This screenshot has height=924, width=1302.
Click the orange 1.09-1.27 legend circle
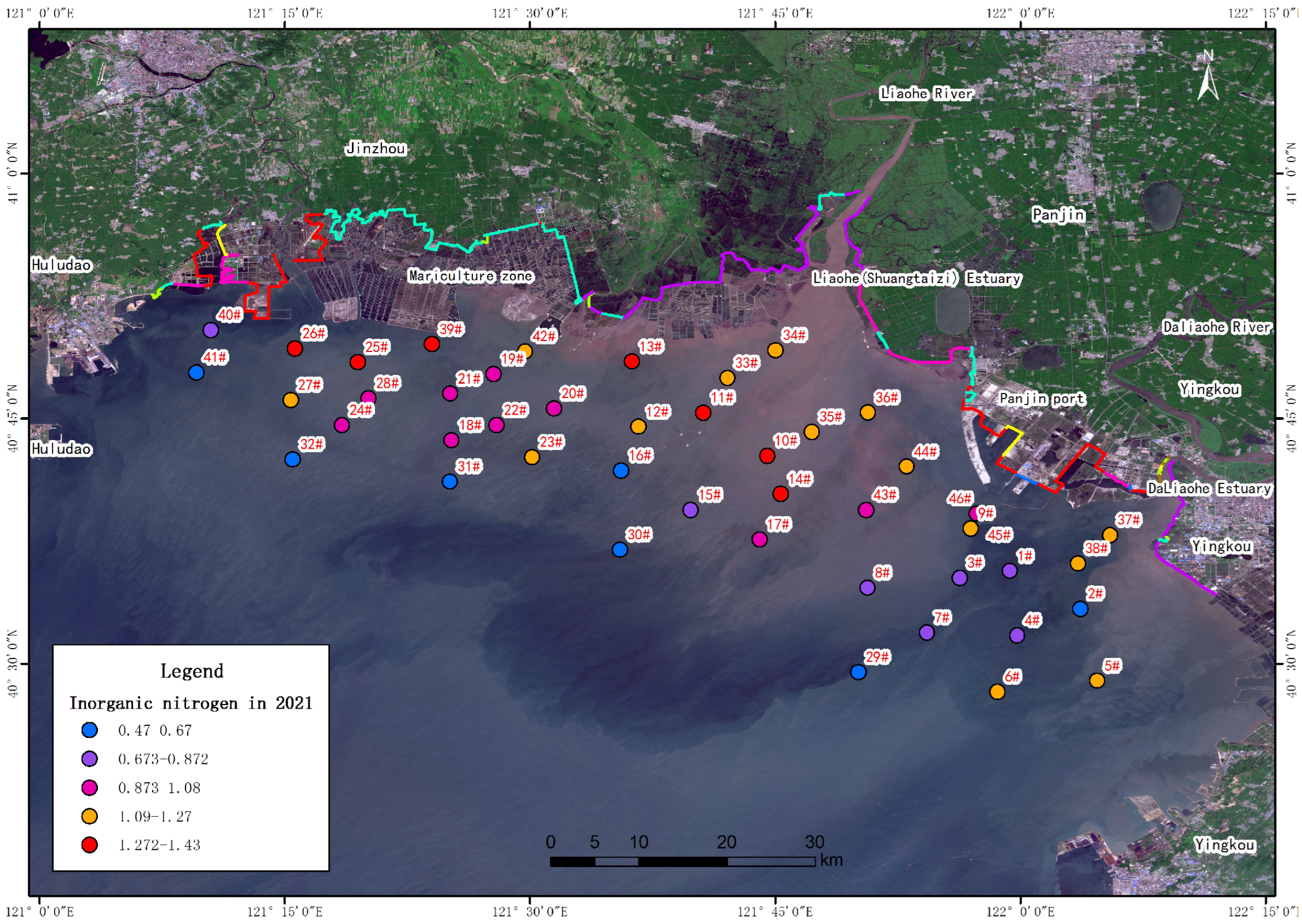tap(89, 816)
